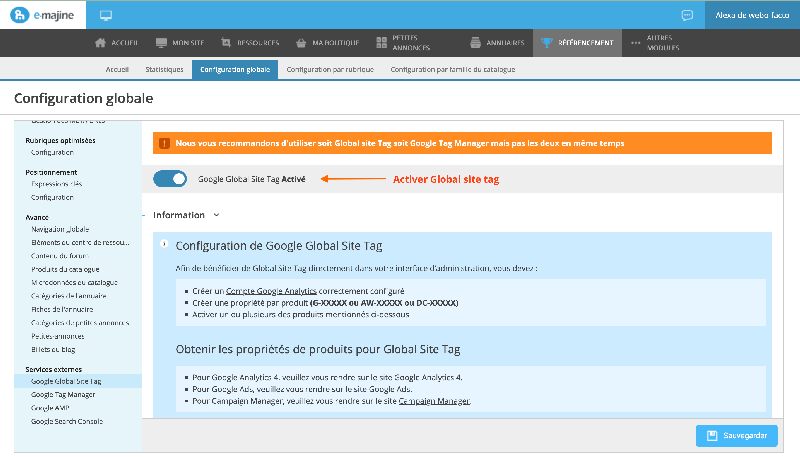800x457 pixels.
Task: Click the grid icon for Petites Annonces
Action: [382, 43]
